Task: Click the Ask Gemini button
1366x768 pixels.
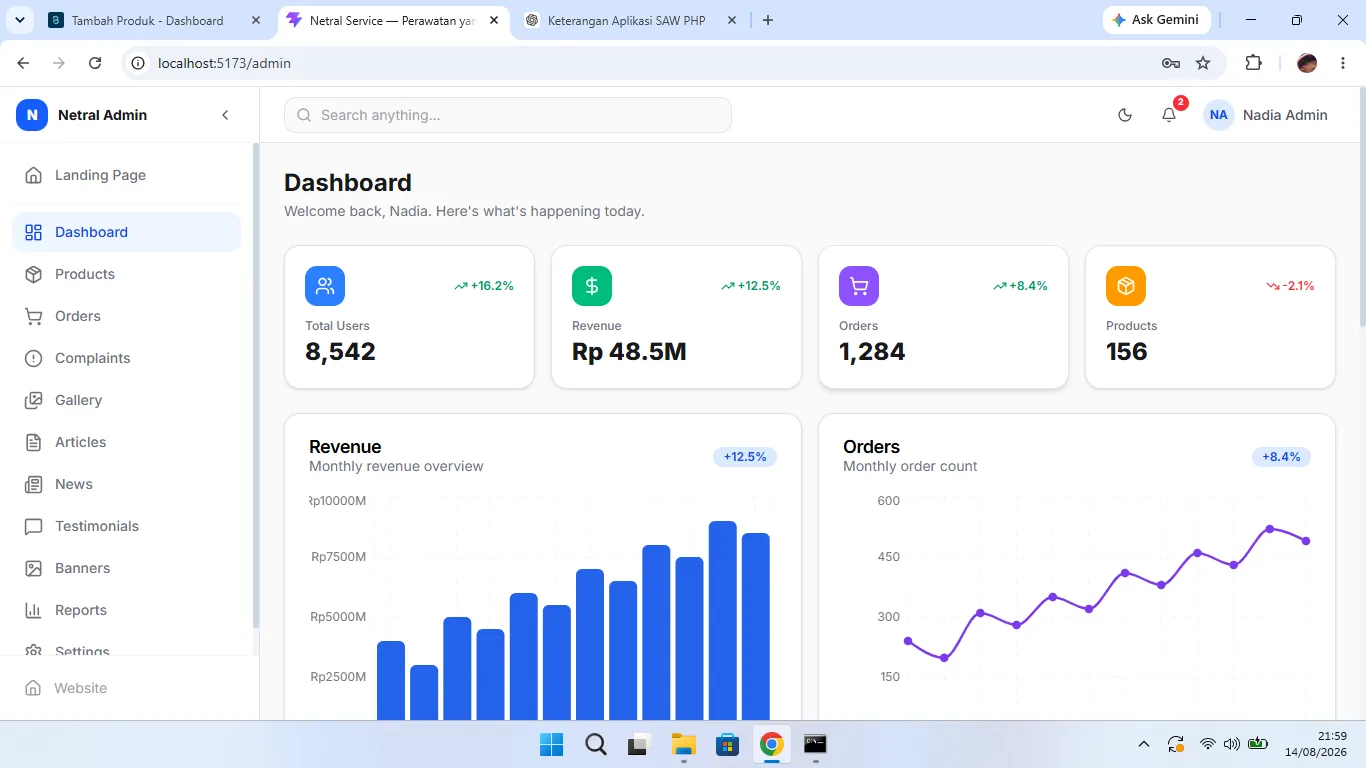Action: 1156,20
